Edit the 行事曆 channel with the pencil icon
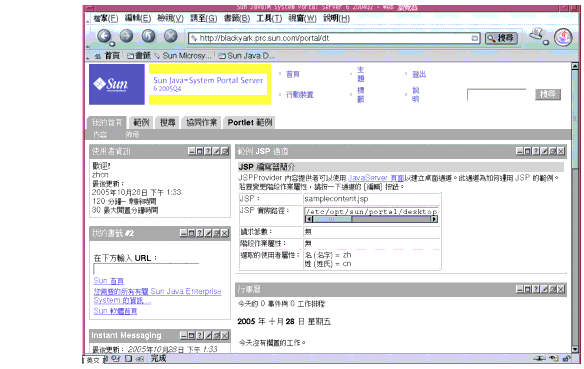This screenshot has height=369, width=584. (544, 289)
